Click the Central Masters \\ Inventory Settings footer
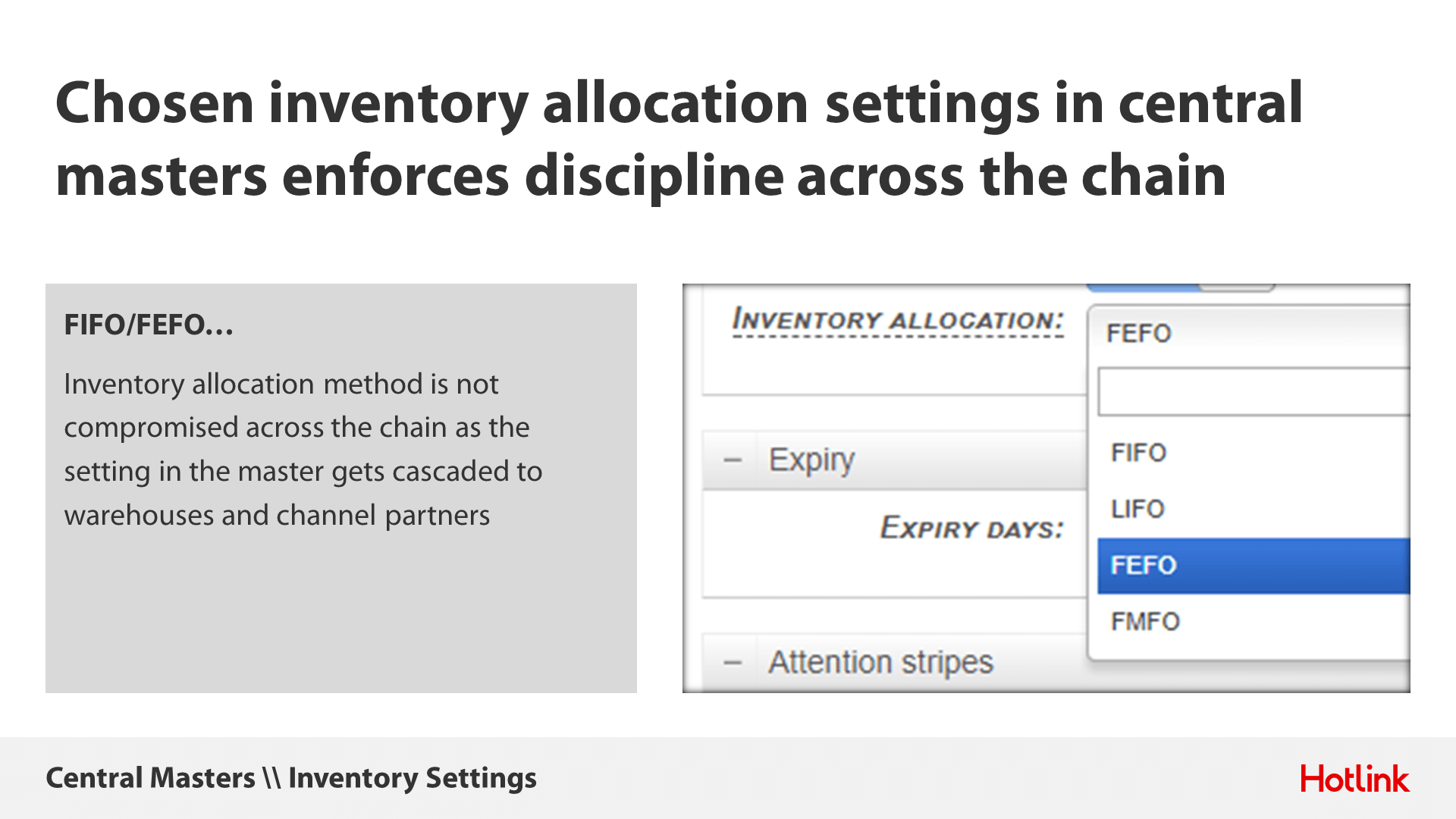Image resolution: width=1456 pixels, height=819 pixels. (291, 778)
